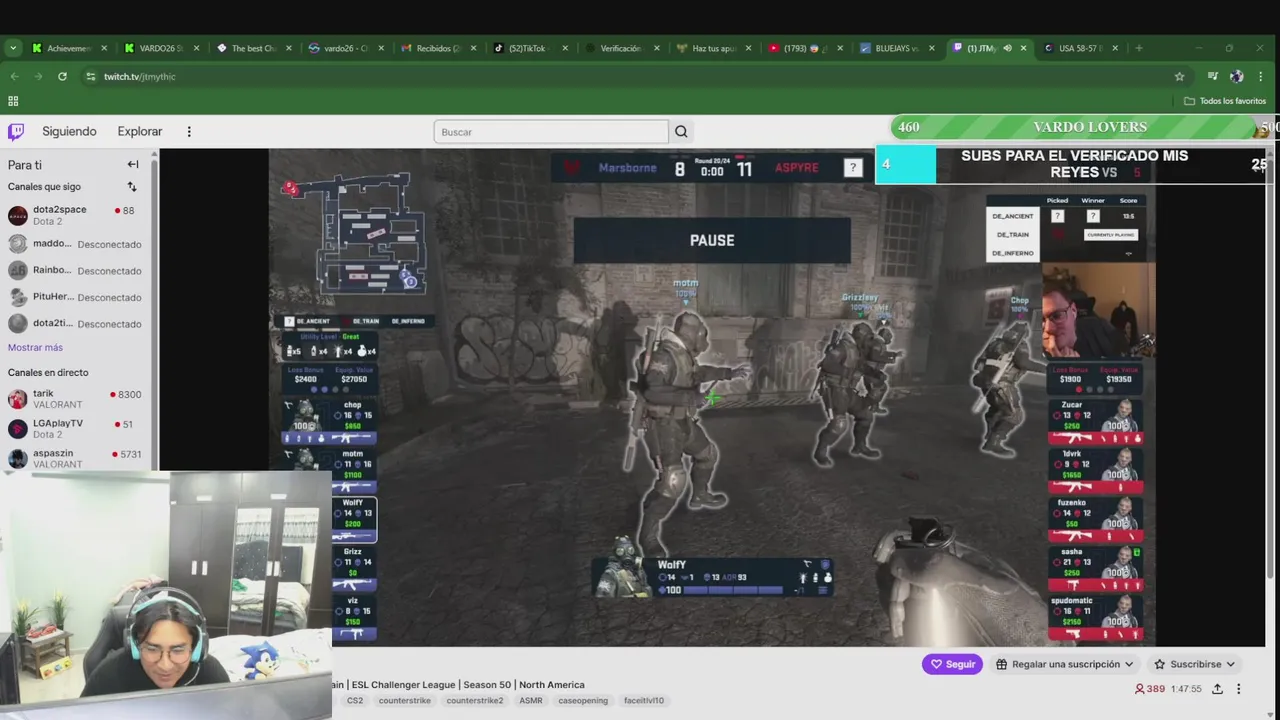This screenshot has height=720, width=1280.
Task: Switch to The best Cha tab
Action: point(252,48)
